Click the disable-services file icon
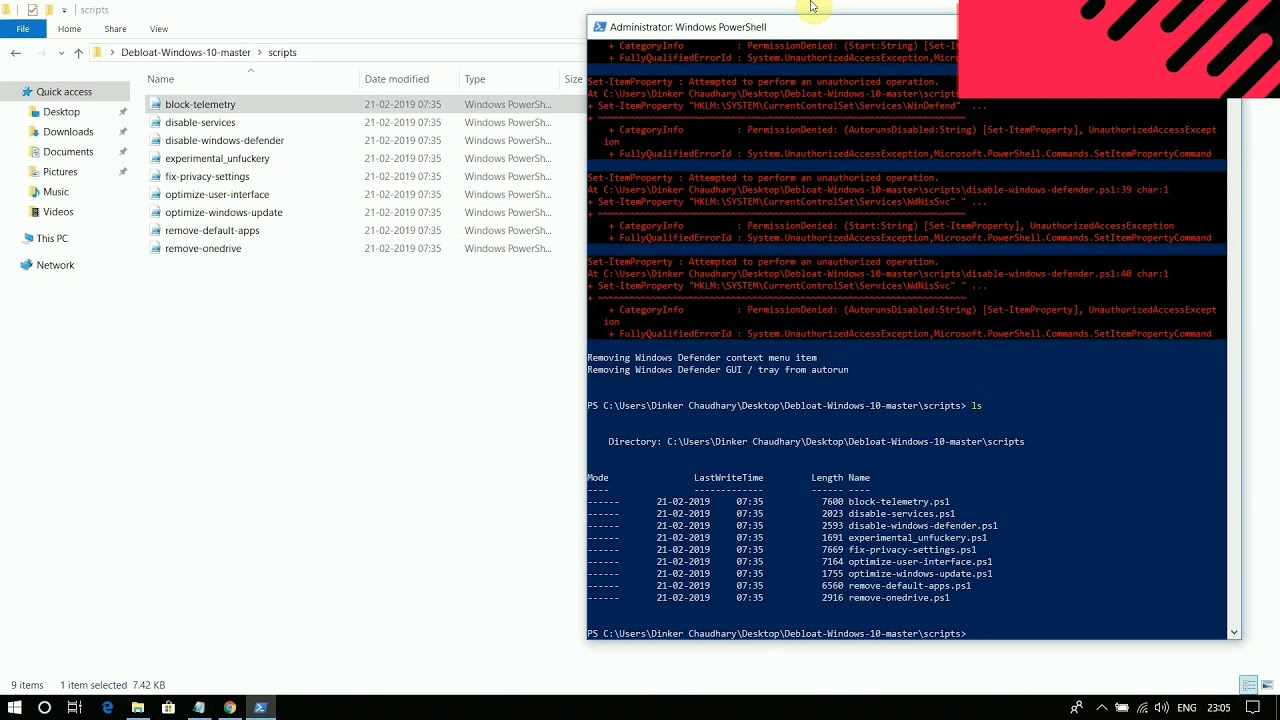The width and height of the screenshot is (1280, 720). (155, 122)
